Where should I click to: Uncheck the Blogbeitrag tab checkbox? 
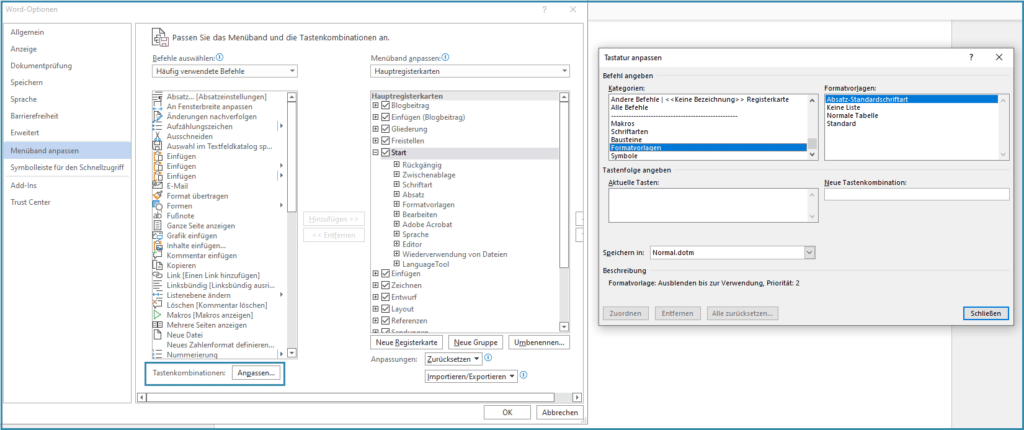click(385, 105)
